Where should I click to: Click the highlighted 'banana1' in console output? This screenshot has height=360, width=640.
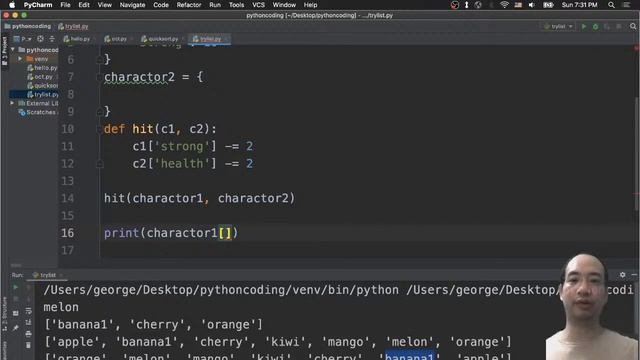coord(409,356)
